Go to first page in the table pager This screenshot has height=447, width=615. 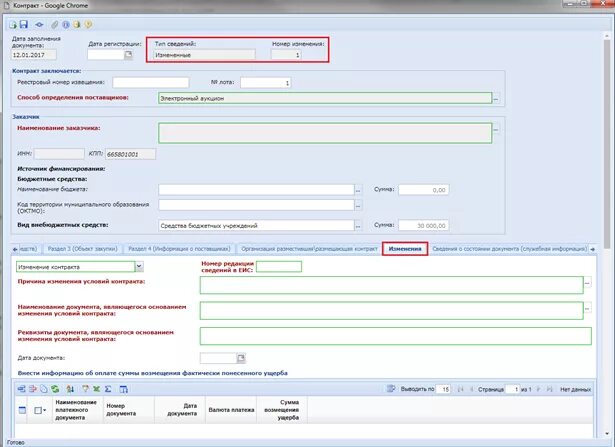pos(460,389)
